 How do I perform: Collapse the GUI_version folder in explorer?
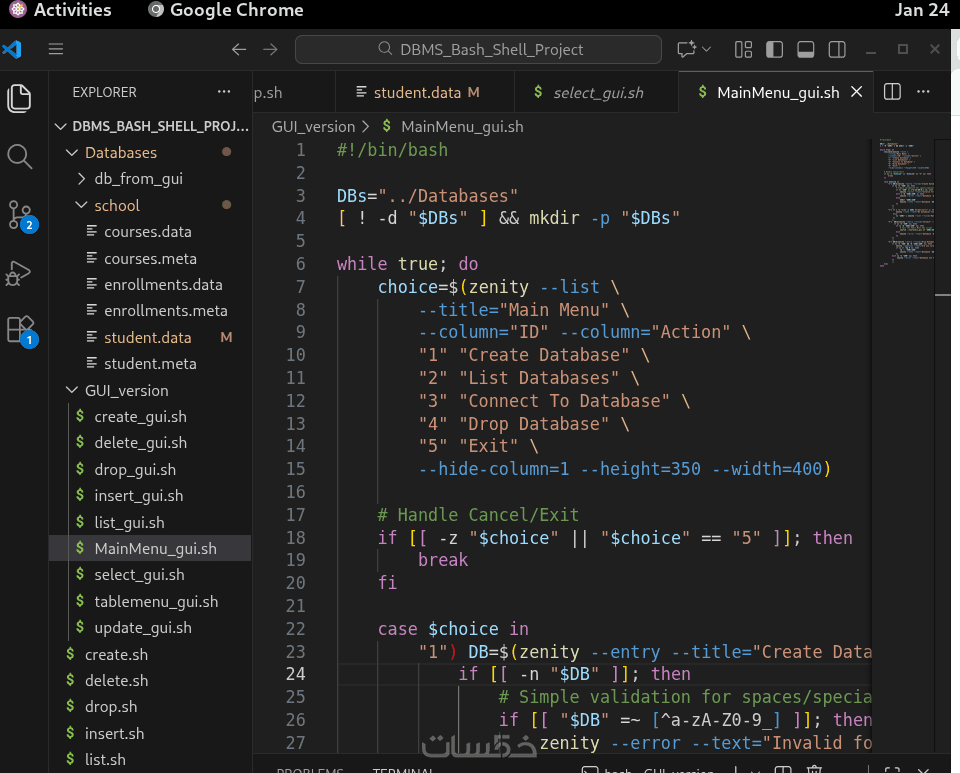(126, 390)
